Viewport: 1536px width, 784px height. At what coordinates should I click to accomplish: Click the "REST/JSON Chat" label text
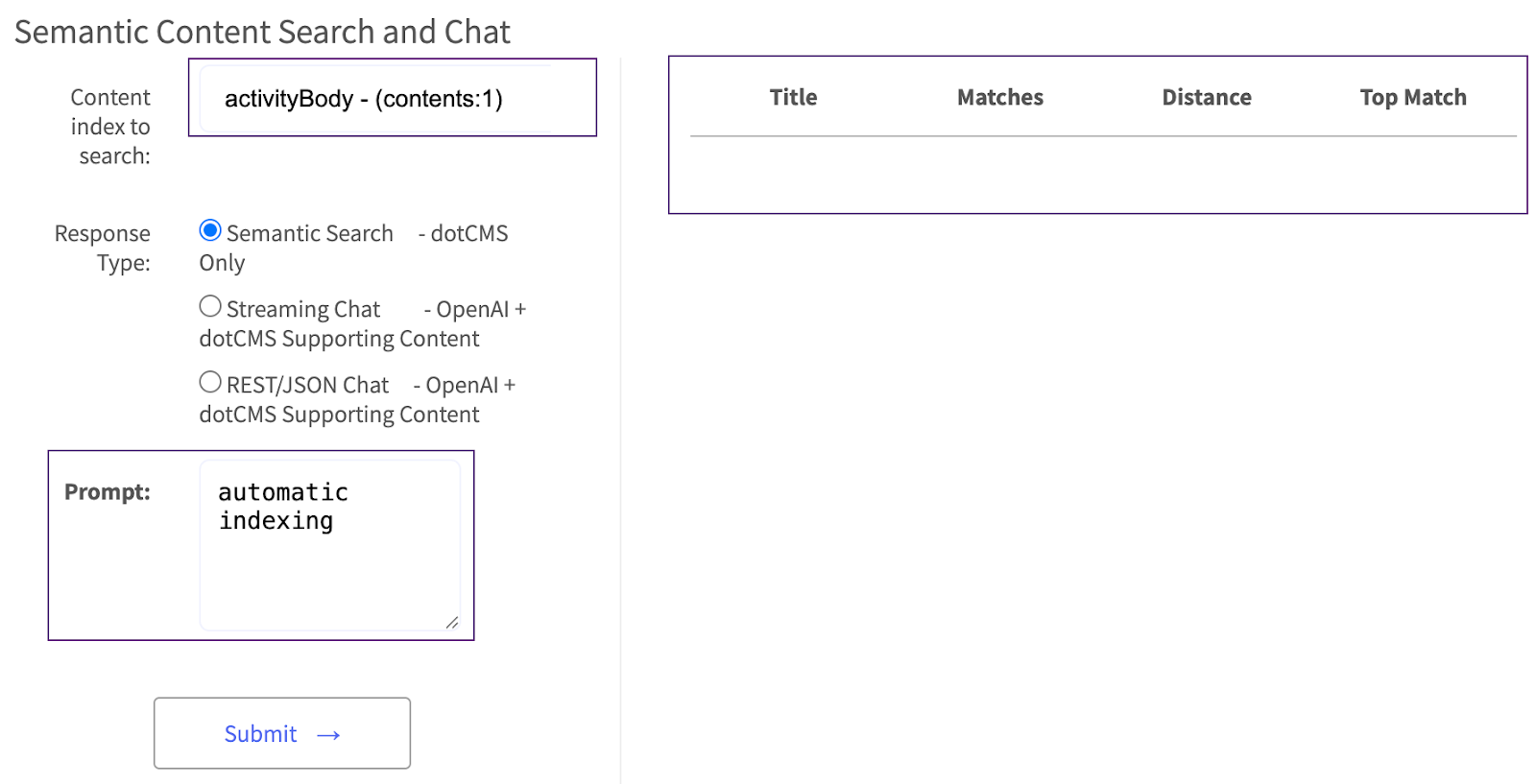pos(307,386)
